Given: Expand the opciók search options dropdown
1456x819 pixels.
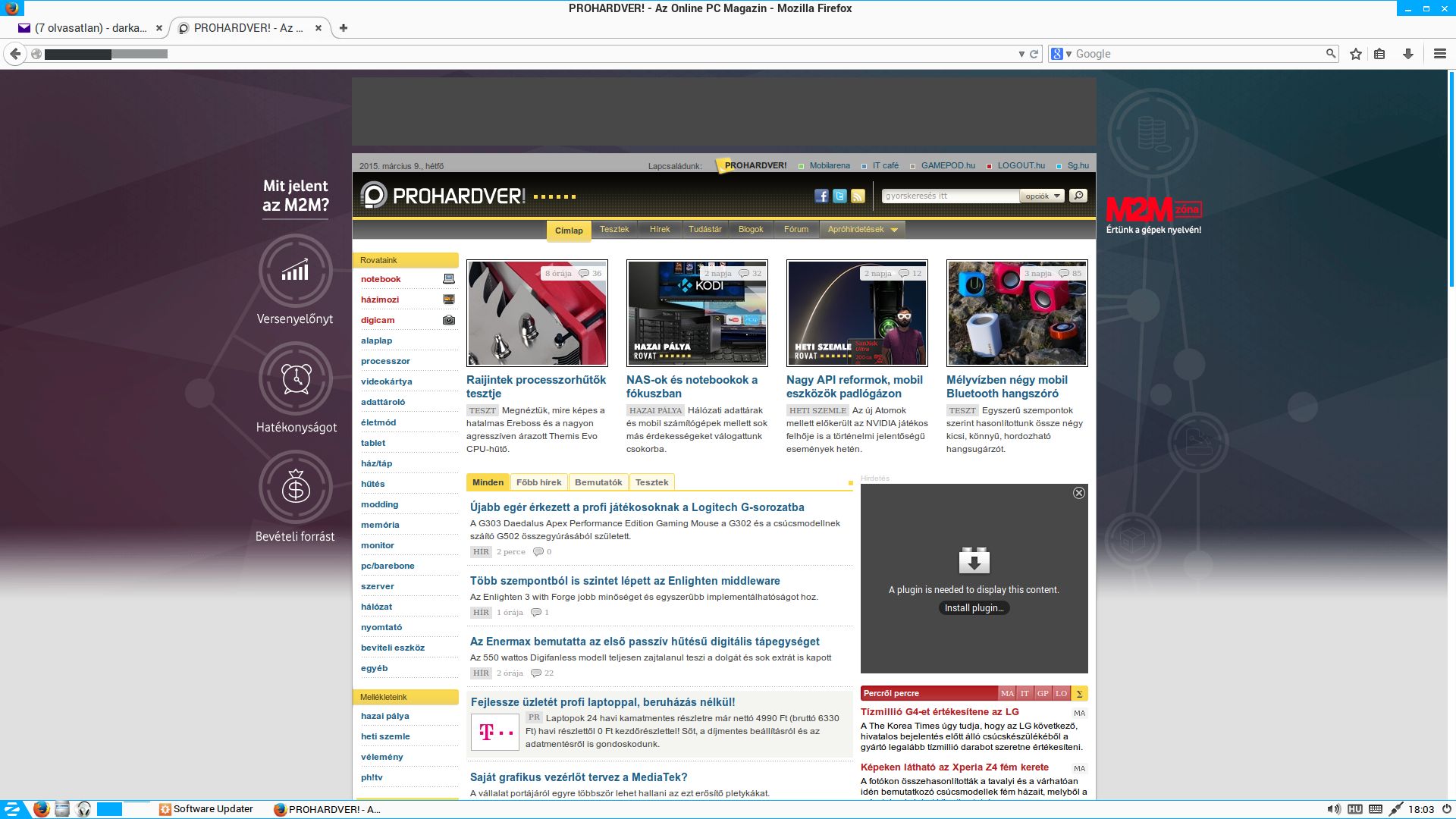Looking at the screenshot, I should [x=1042, y=196].
